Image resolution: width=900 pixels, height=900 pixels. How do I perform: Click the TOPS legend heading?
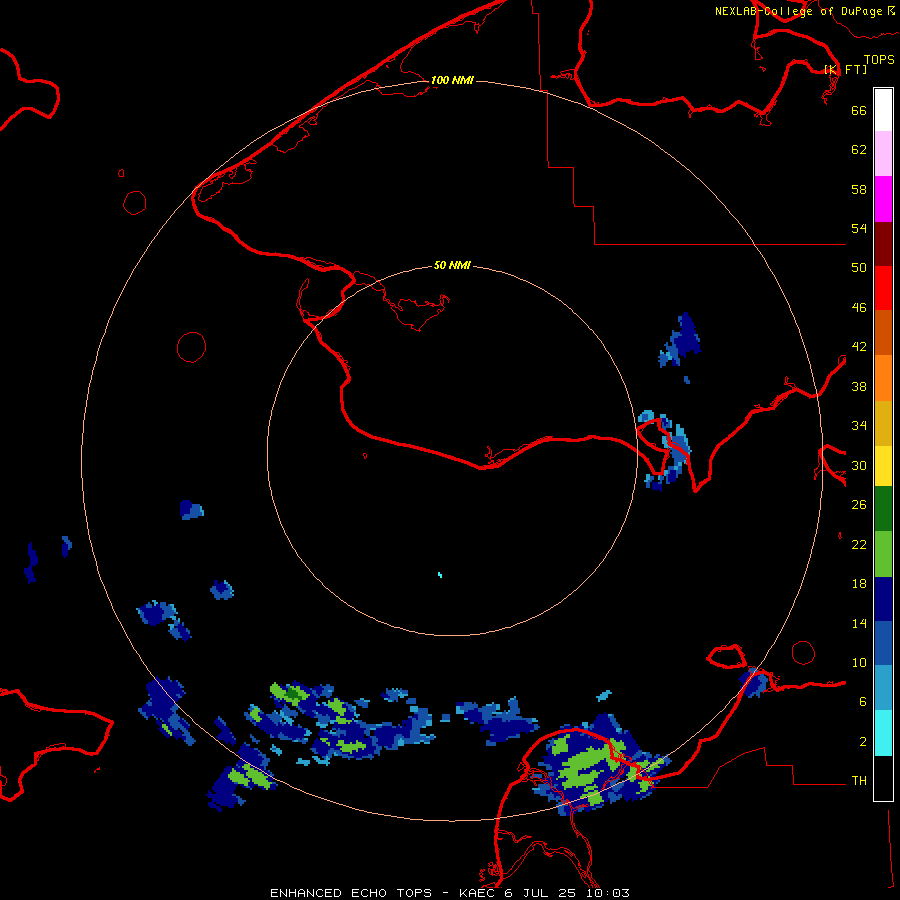(879, 60)
